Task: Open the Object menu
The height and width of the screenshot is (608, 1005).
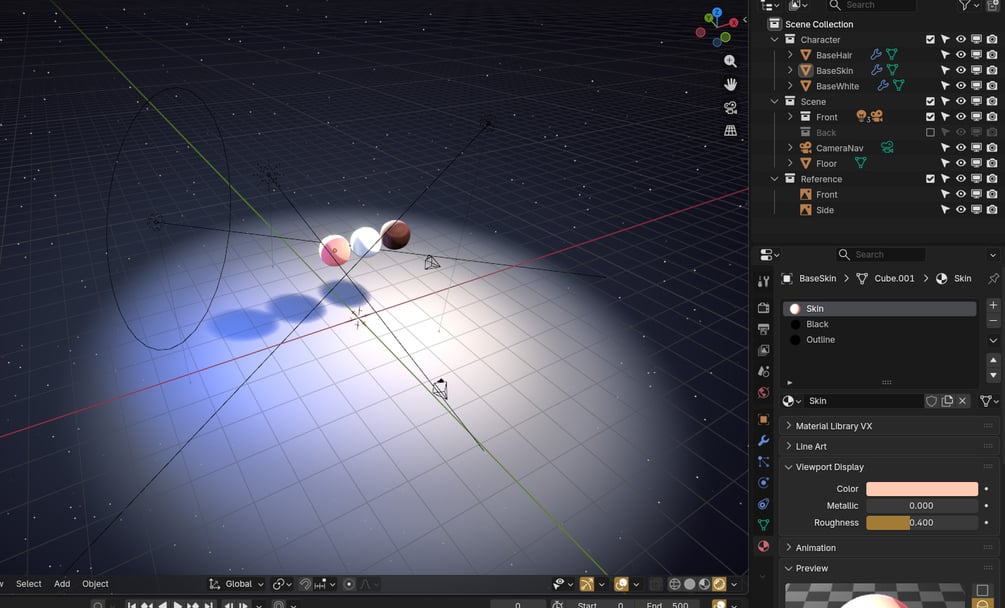Action: tap(95, 584)
